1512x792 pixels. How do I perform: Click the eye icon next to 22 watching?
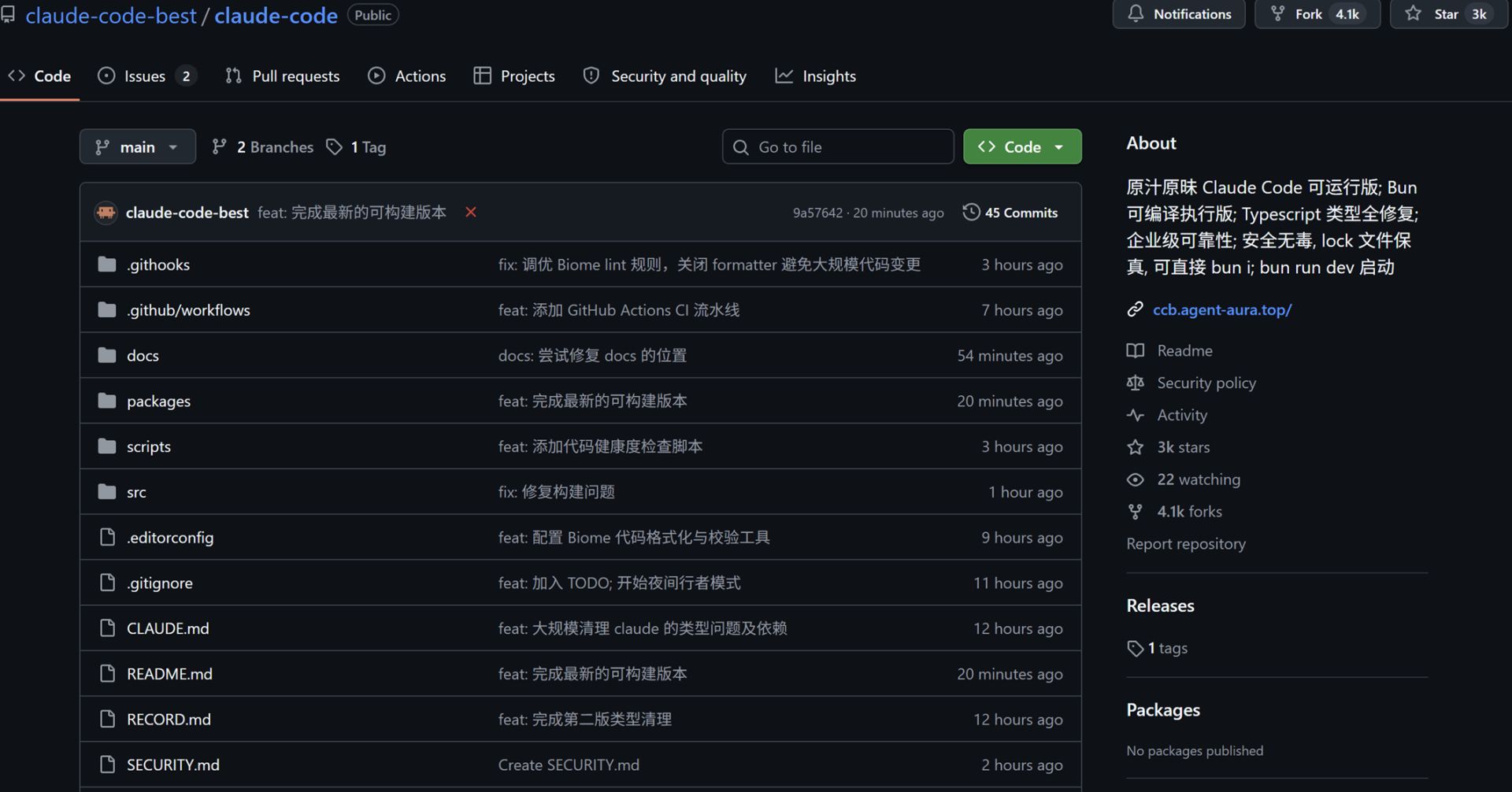pyautogui.click(x=1135, y=479)
